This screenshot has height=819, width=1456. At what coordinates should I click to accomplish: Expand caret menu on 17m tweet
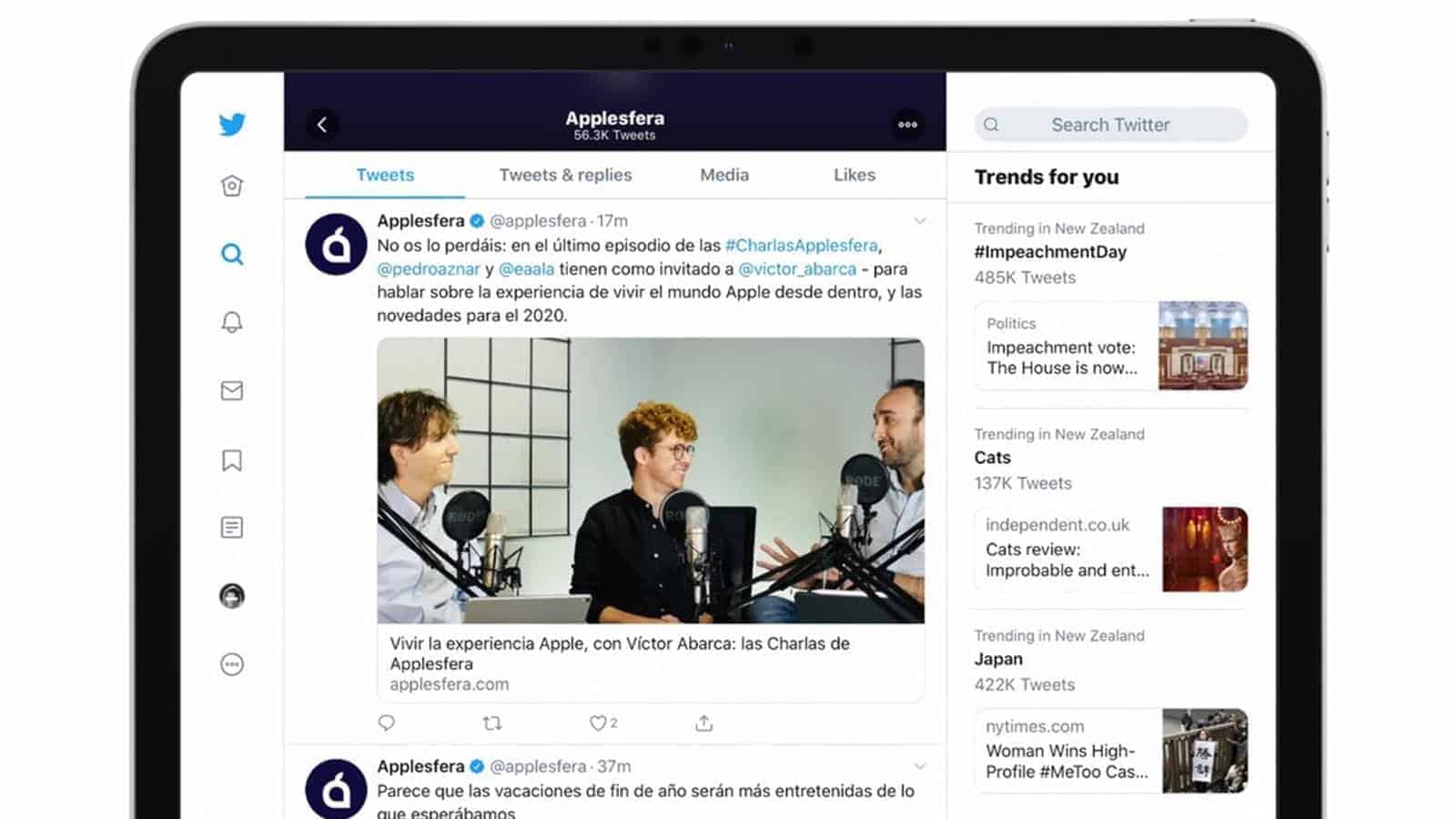(920, 221)
